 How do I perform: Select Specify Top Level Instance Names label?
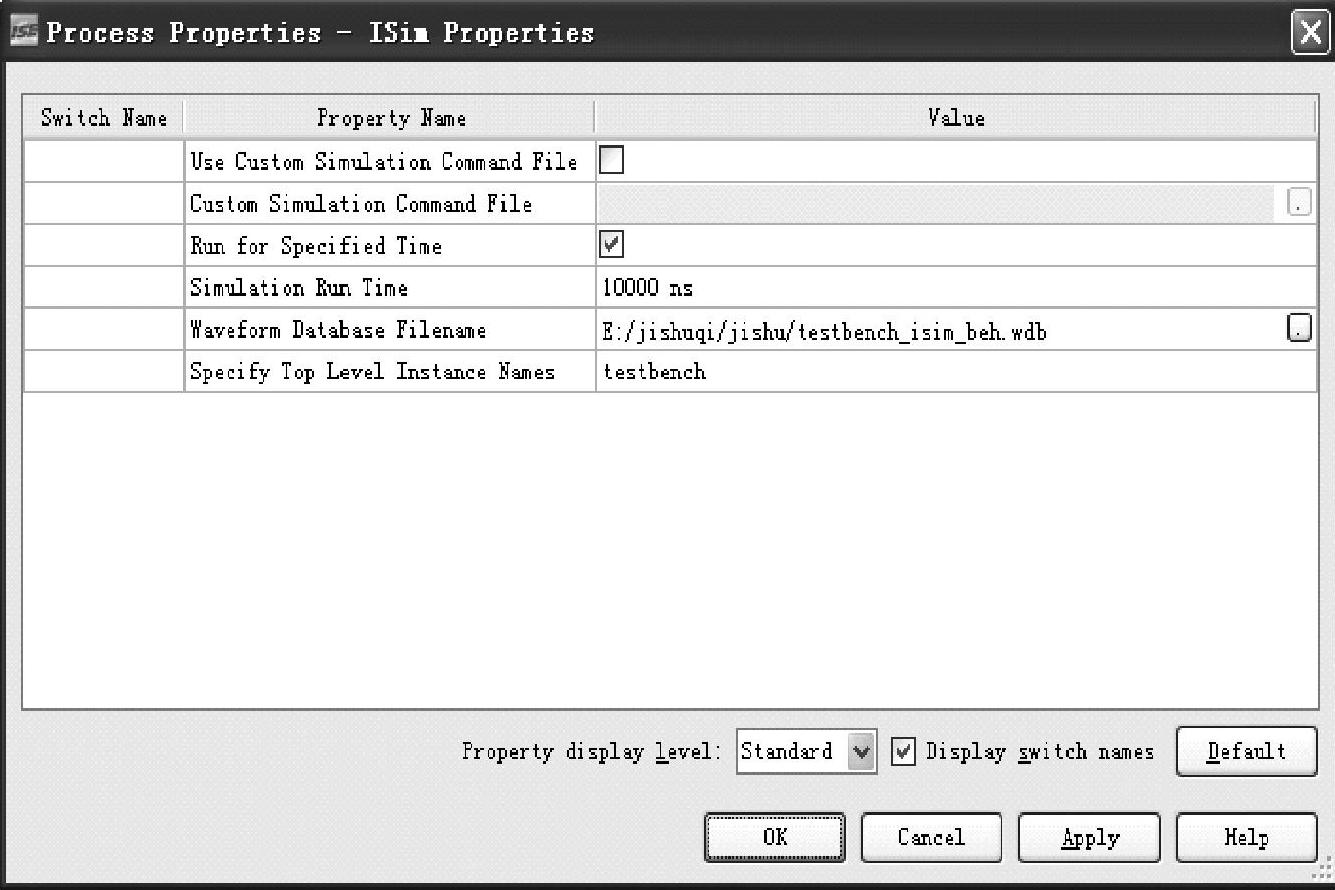click(x=372, y=372)
